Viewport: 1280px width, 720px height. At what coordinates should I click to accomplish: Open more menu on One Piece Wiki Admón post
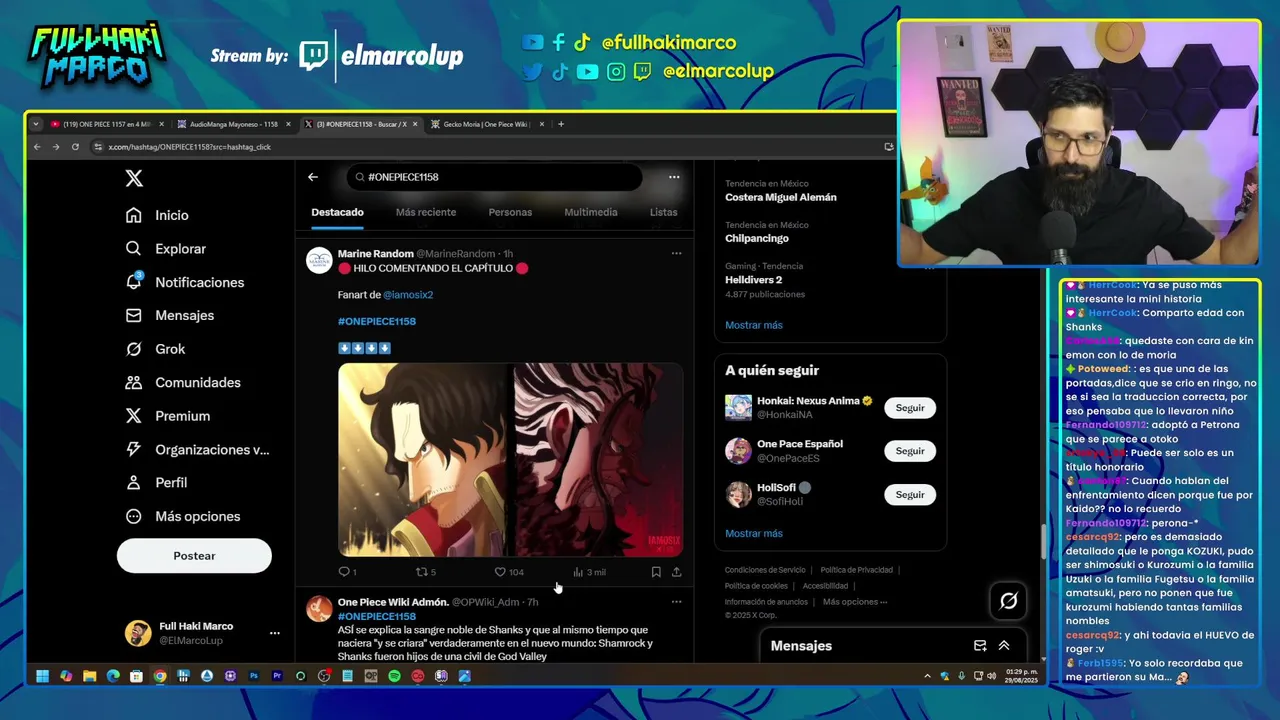676,602
